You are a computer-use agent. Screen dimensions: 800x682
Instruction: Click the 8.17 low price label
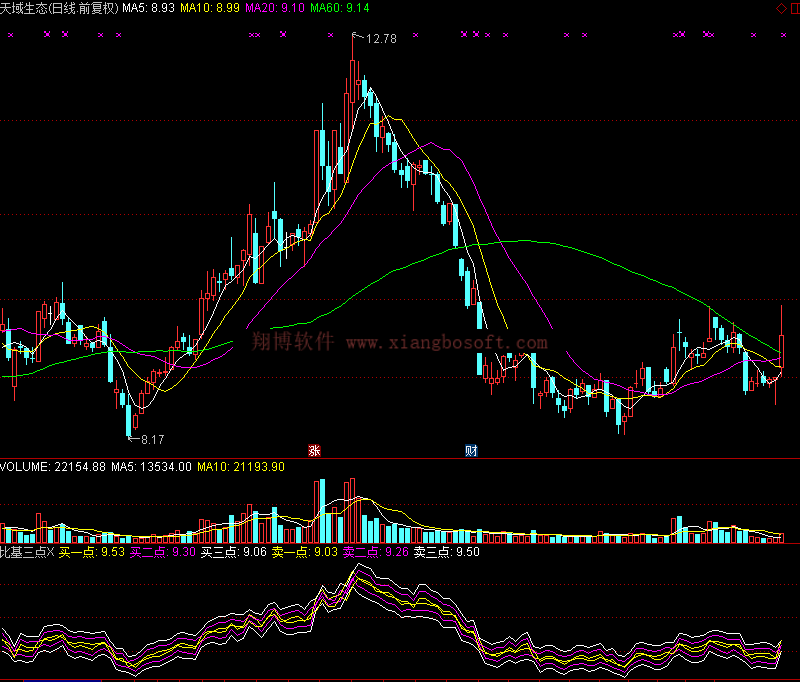click(153, 440)
